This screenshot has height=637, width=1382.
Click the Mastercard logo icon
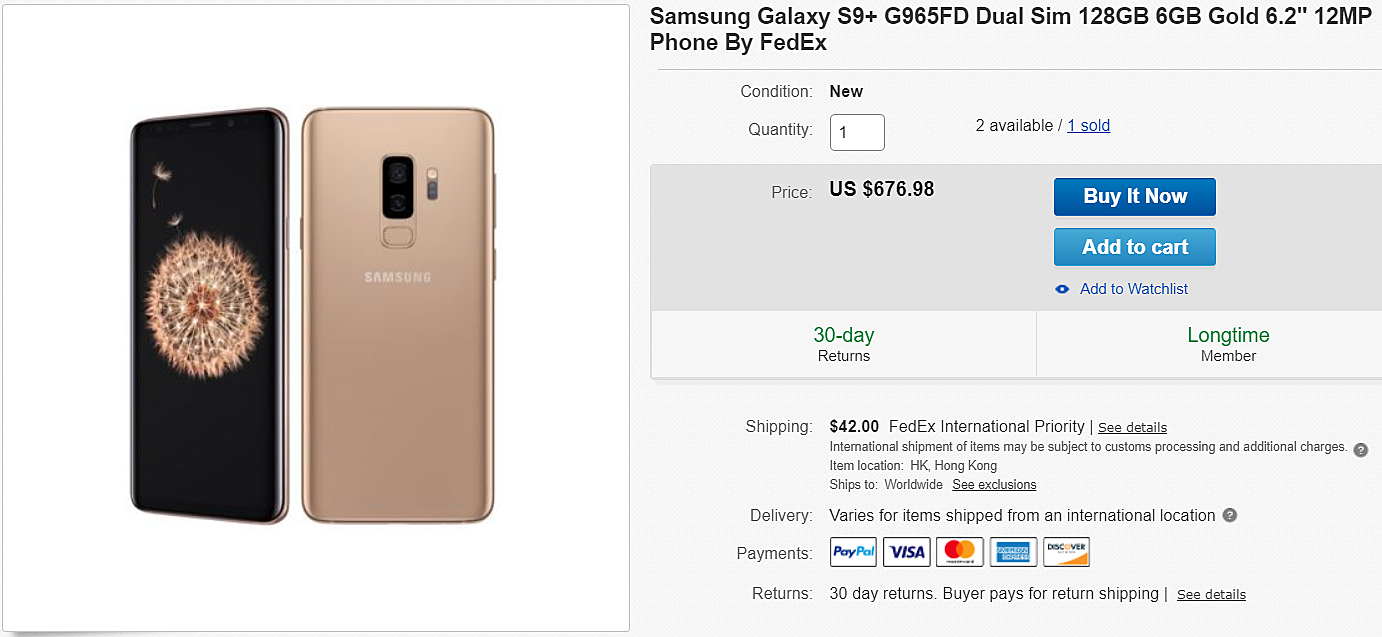click(x=960, y=552)
